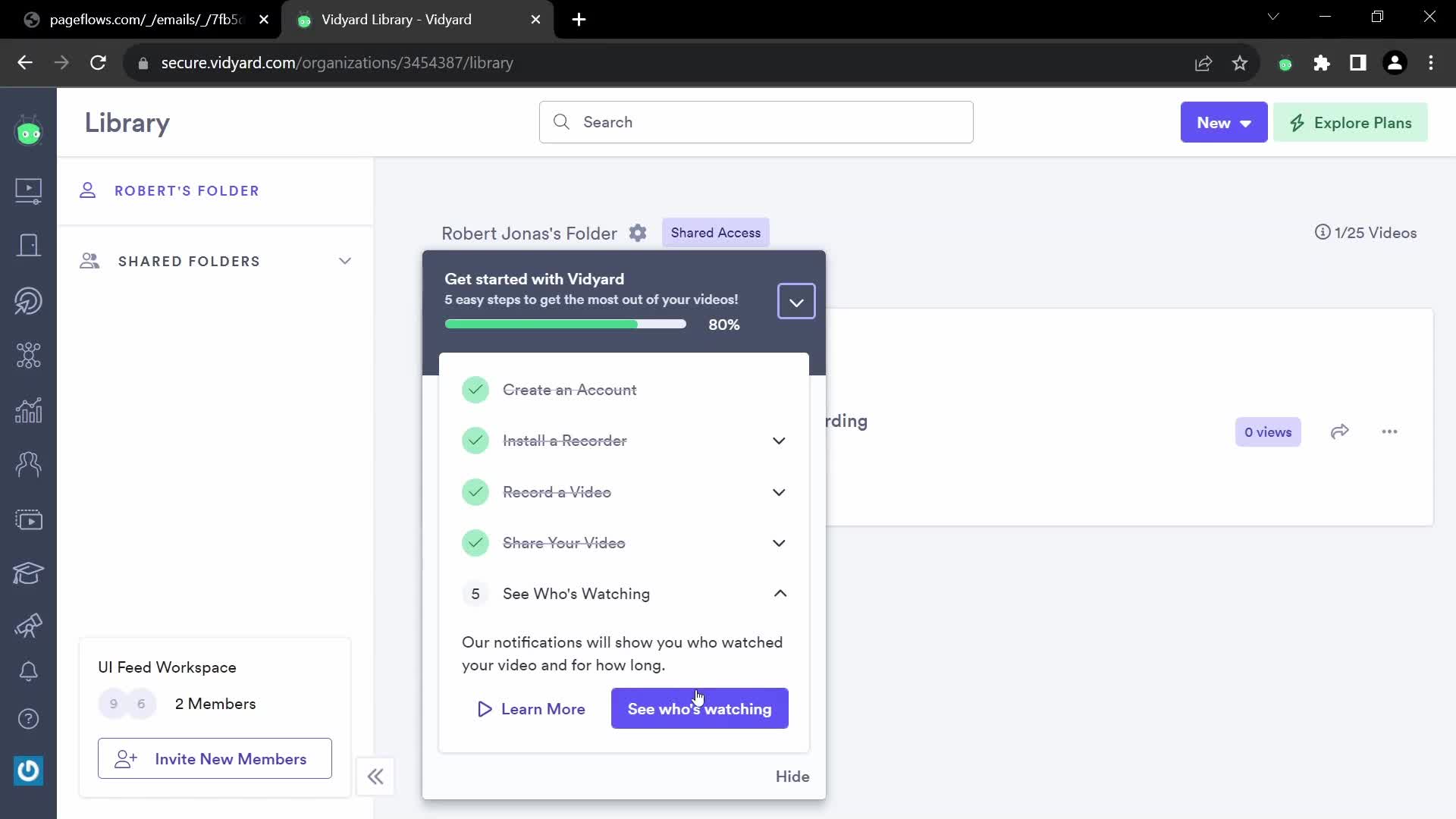Open the film-frame video icon in the sidebar
Screen dimensions: 1456x819
pyautogui.click(x=29, y=519)
